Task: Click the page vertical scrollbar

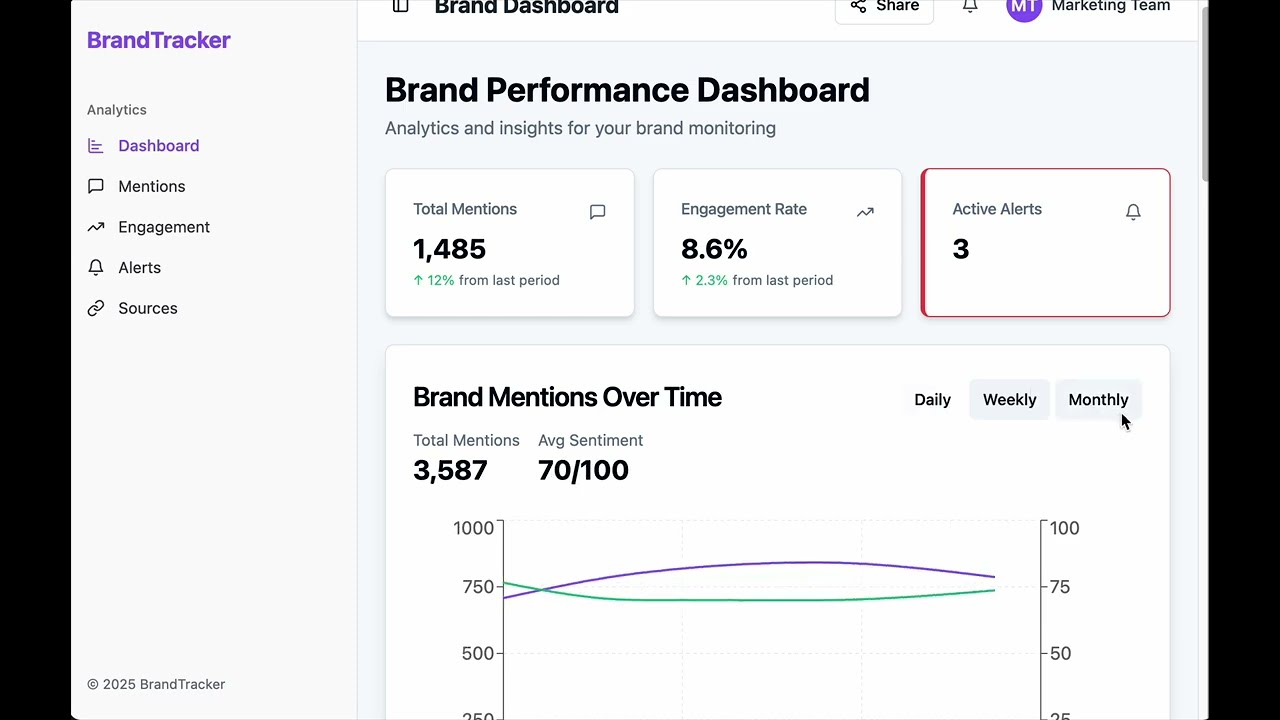Action: pos(1203,92)
